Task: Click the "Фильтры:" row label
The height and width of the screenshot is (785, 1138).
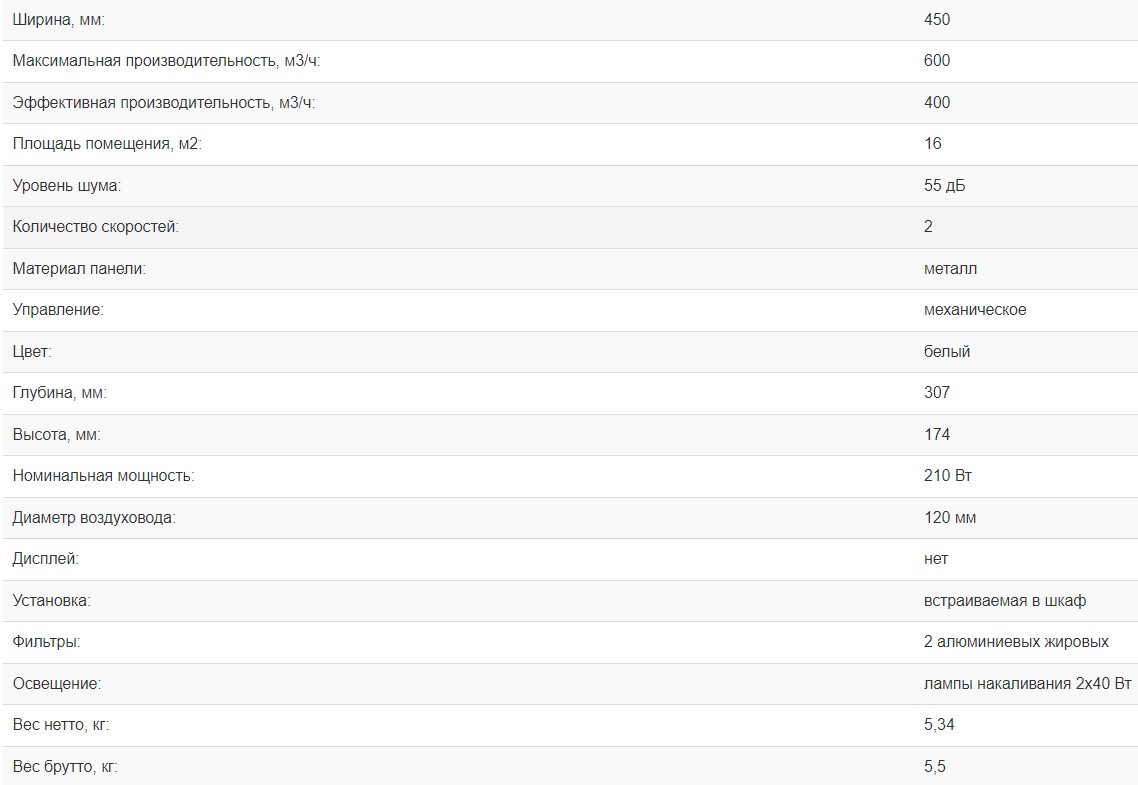Action: [46, 642]
